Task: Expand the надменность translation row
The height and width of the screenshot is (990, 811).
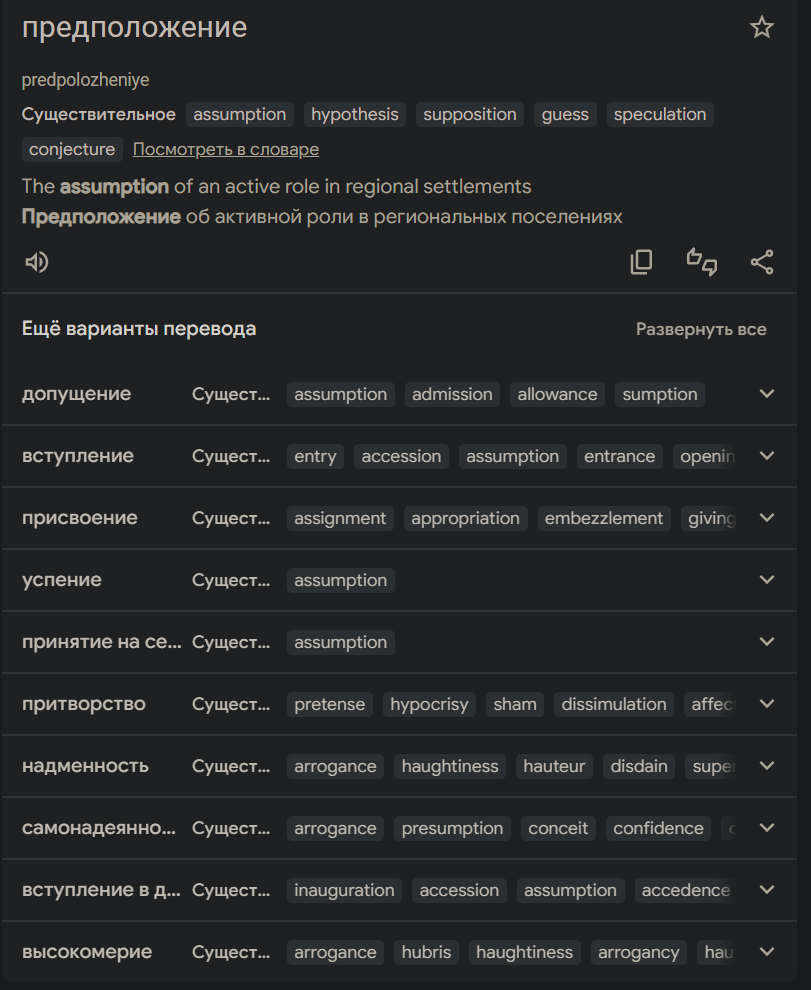Action: pos(767,766)
